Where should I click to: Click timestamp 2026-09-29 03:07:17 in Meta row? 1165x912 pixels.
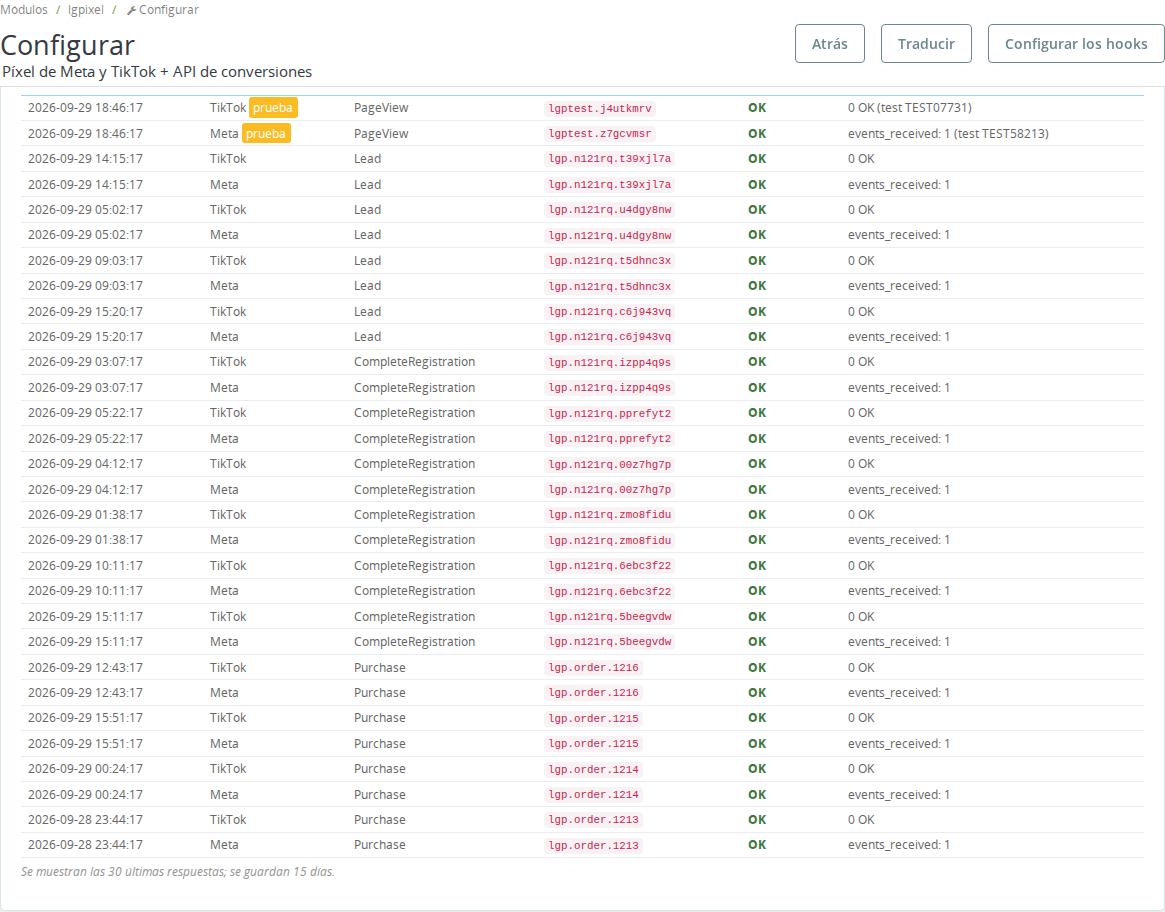point(85,388)
